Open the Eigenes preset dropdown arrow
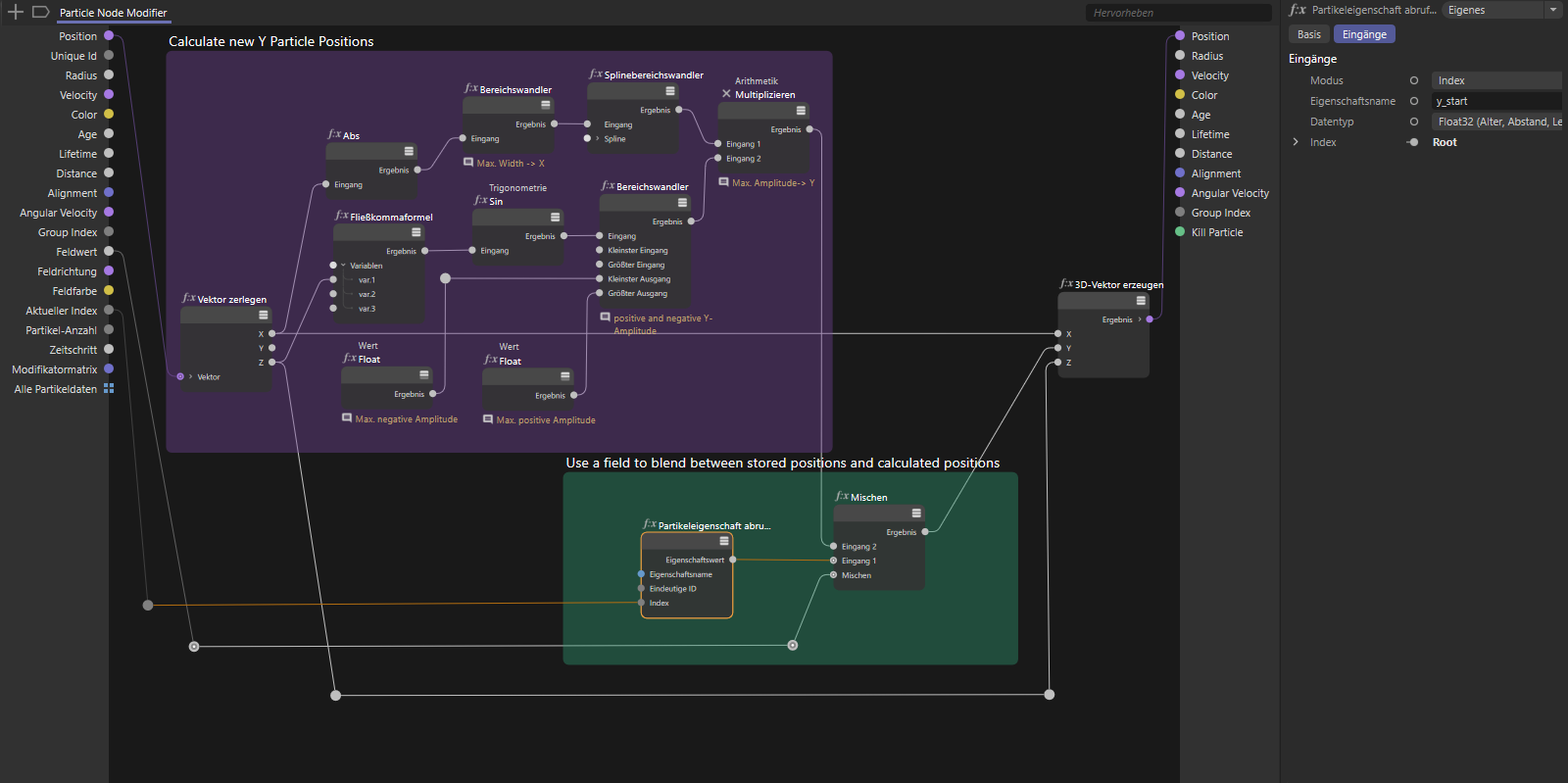This screenshot has width=1568, height=783. click(x=1553, y=10)
